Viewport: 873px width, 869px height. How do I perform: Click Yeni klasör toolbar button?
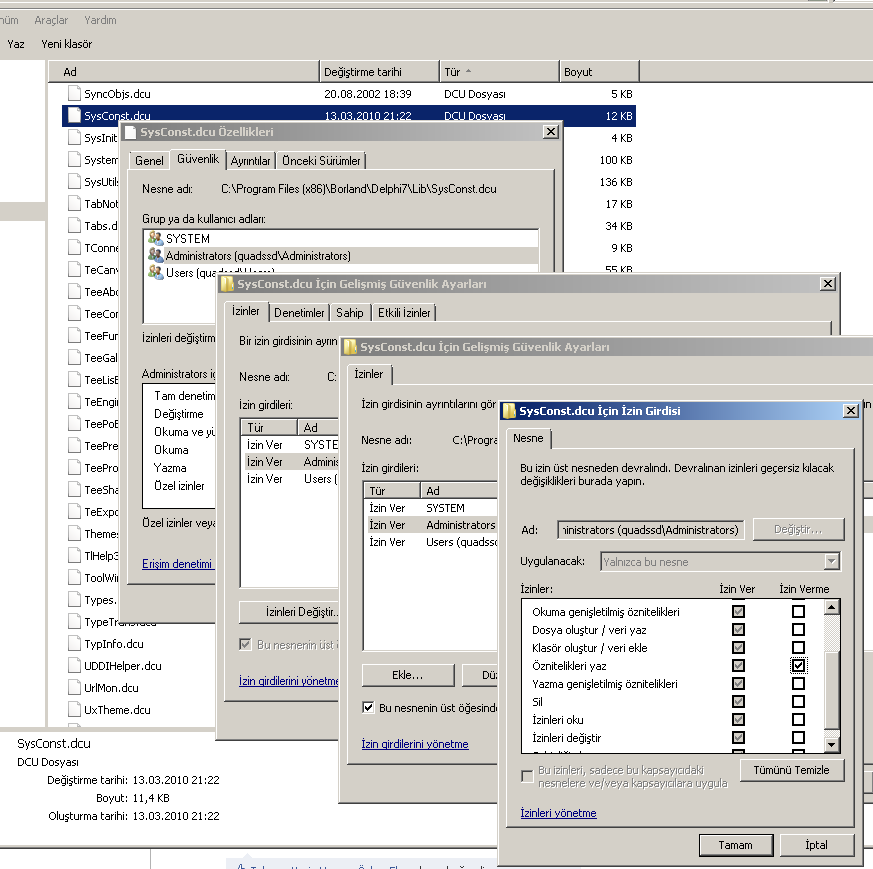click(66, 44)
